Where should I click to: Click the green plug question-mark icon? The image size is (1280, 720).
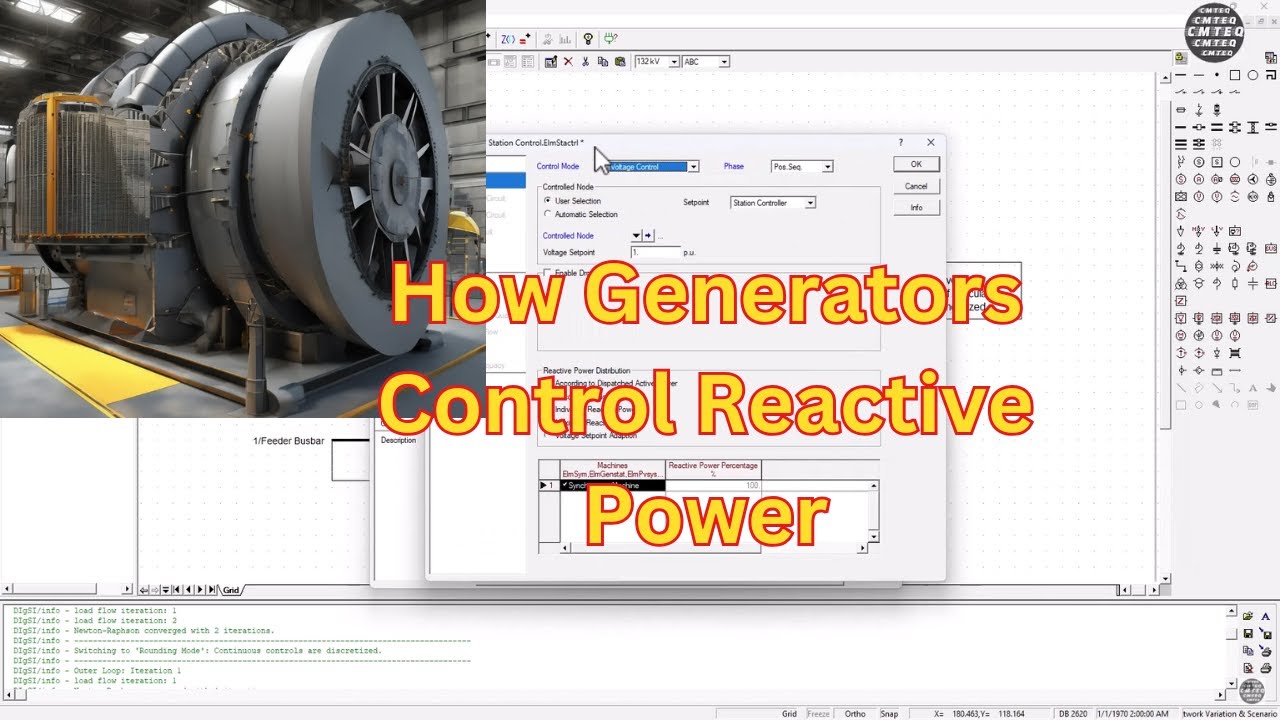coord(610,39)
